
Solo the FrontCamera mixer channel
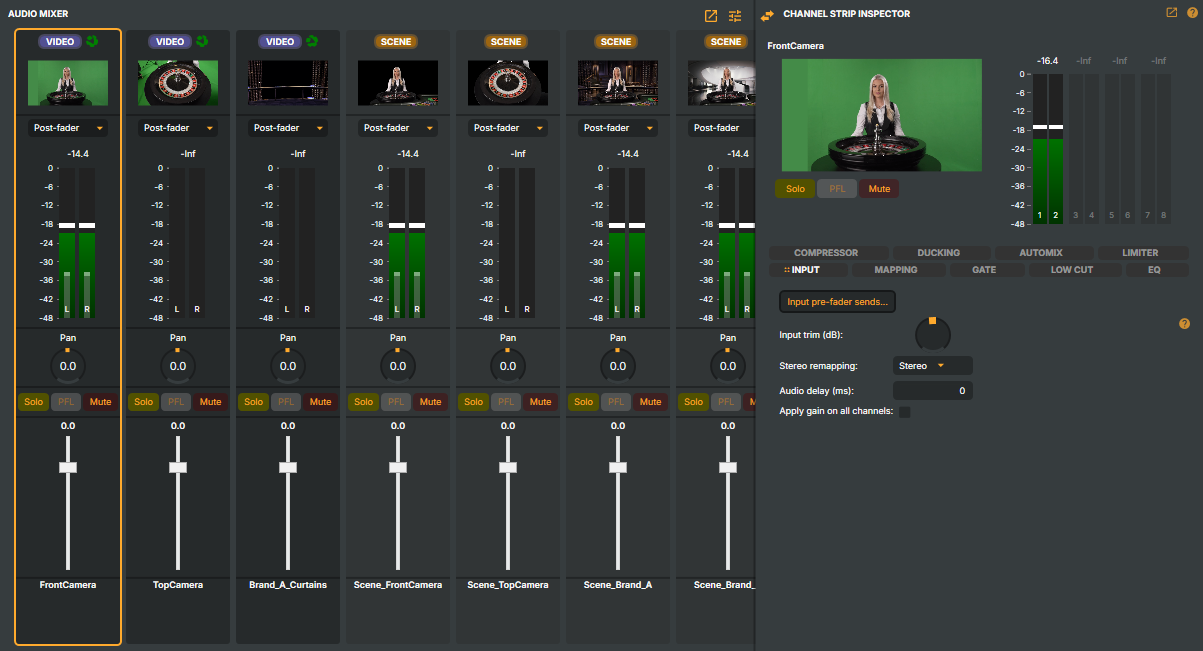click(x=34, y=402)
